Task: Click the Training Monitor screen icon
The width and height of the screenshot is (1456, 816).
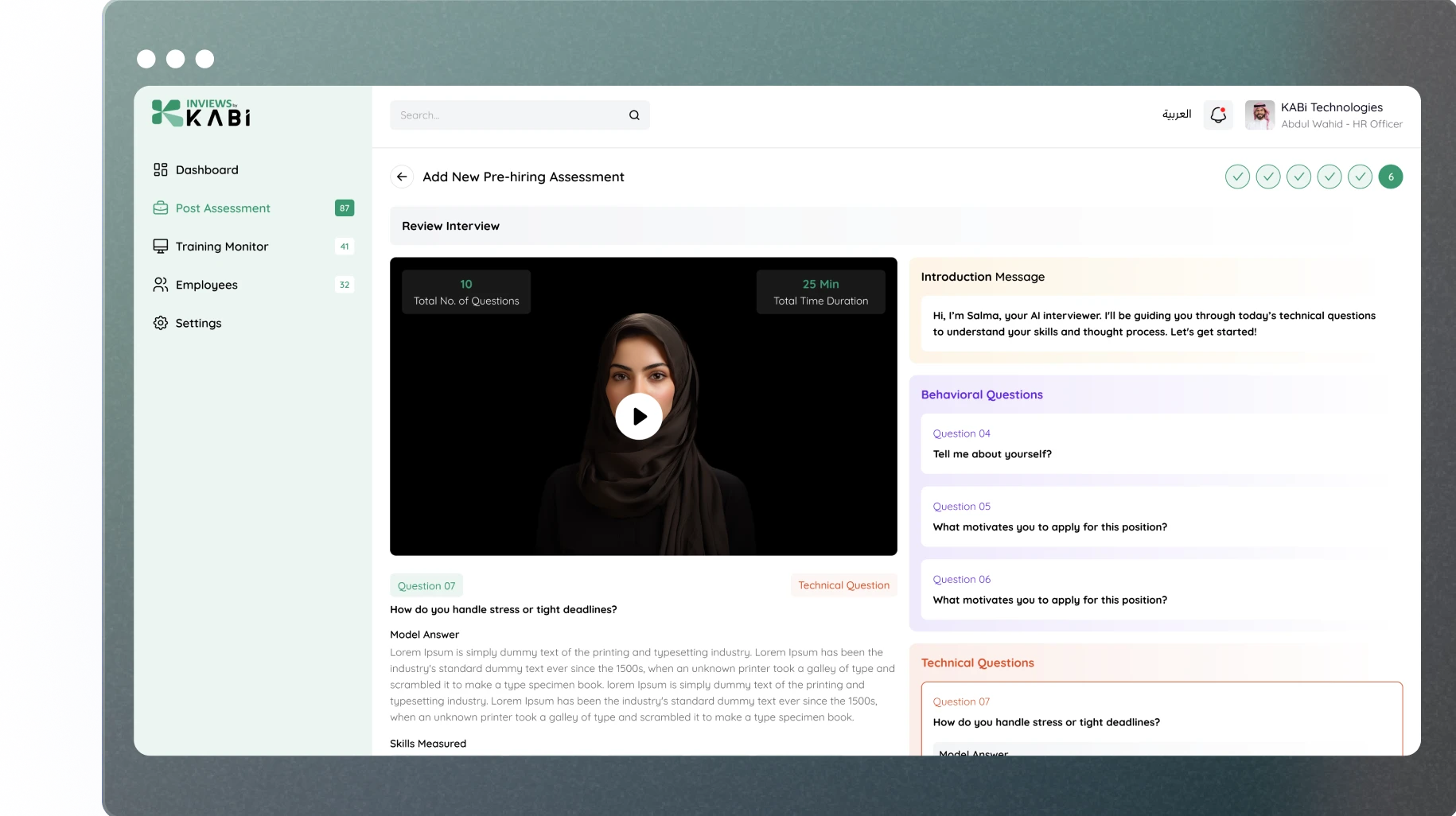Action: coord(160,246)
